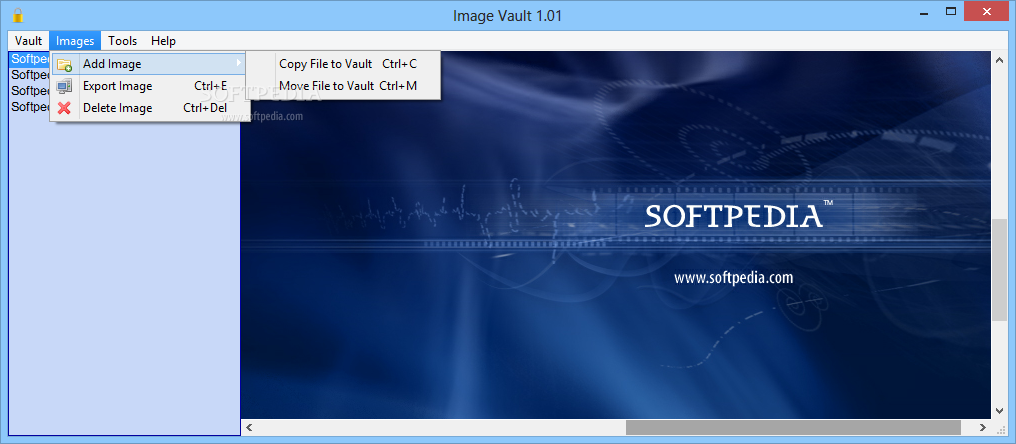Click the vertical scrollbar down arrow
1016x444 pixels.
pos(999,411)
